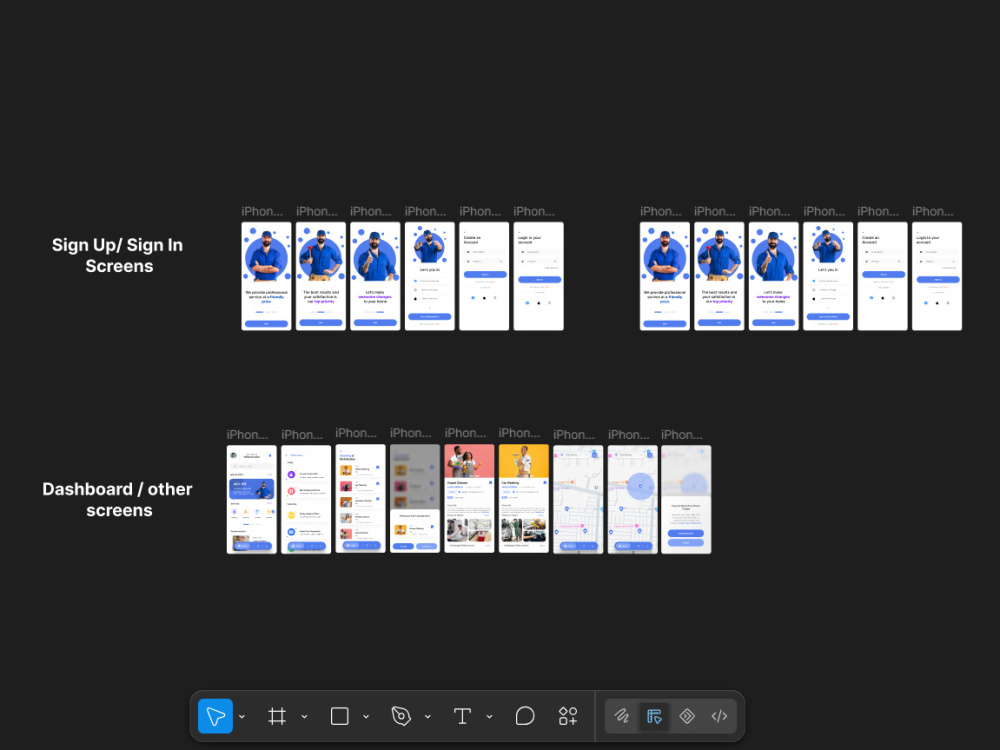Select right set's arms-crossed onboarding frame
The height and width of the screenshot is (750, 1000).
pos(665,276)
